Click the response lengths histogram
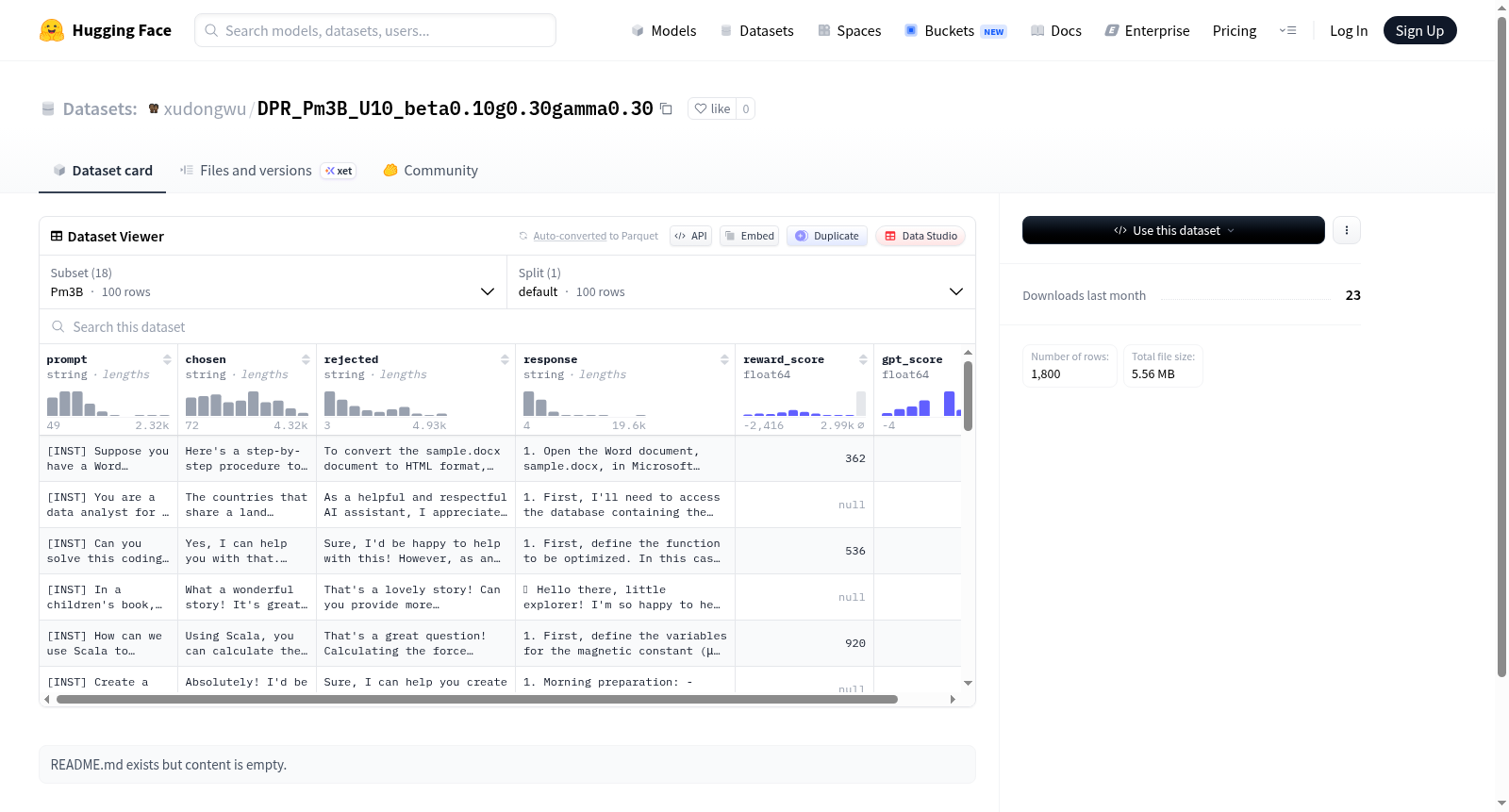1509x812 pixels. point(585,403)
